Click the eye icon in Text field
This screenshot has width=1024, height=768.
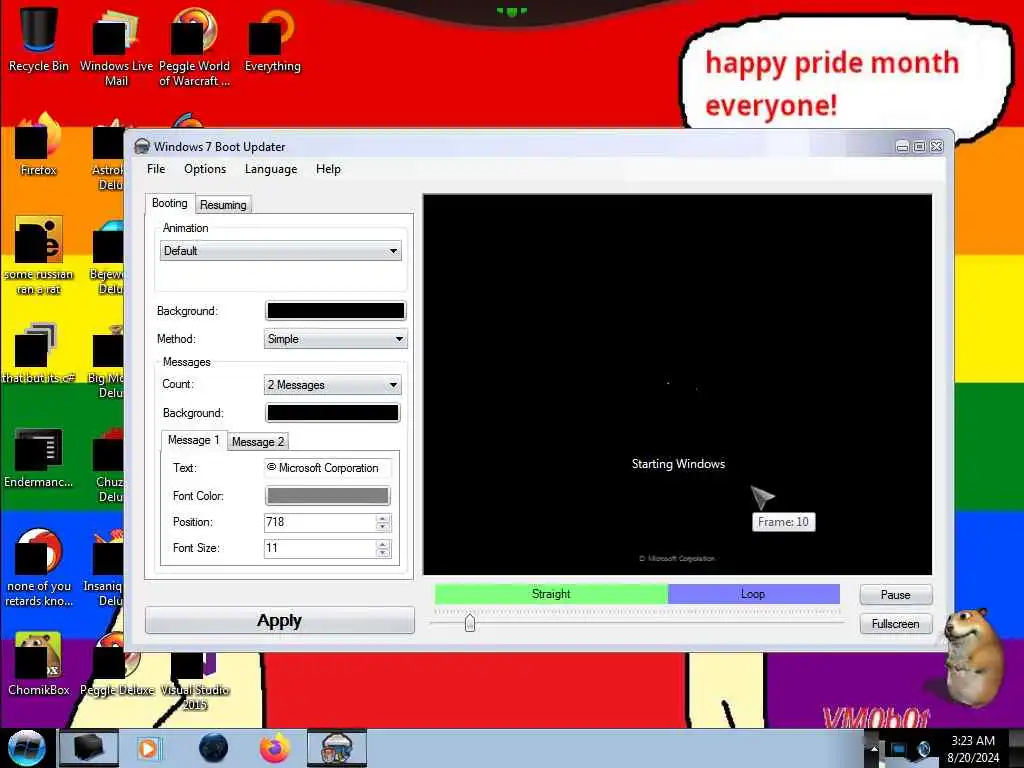click(x=271, y=467)
